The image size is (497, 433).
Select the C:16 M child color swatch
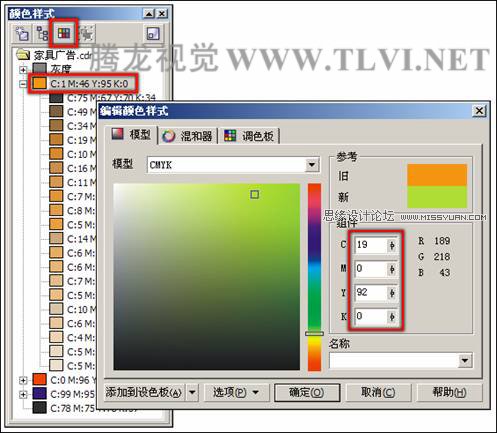56,168
